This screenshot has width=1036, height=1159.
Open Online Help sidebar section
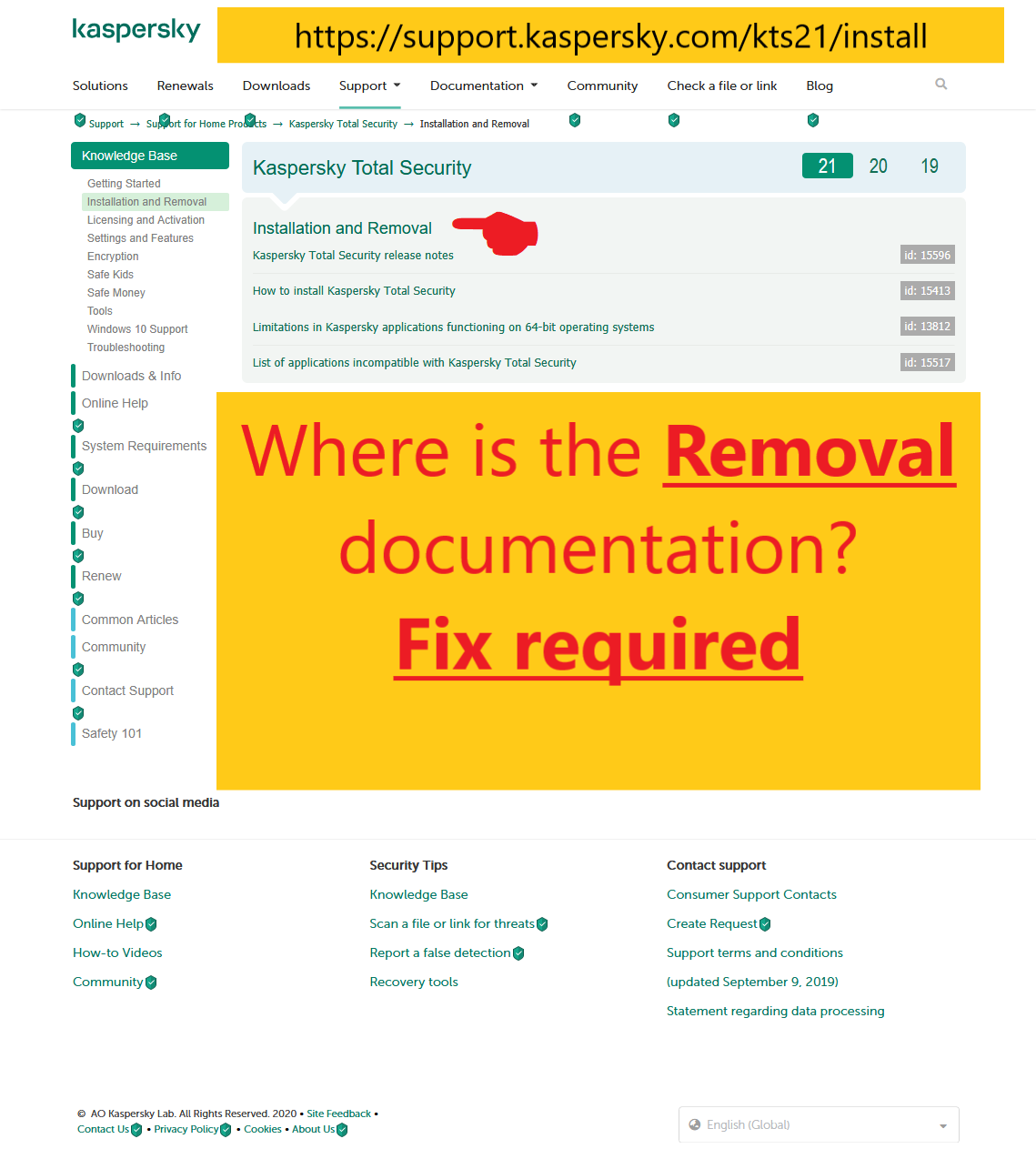coord(115,403)
